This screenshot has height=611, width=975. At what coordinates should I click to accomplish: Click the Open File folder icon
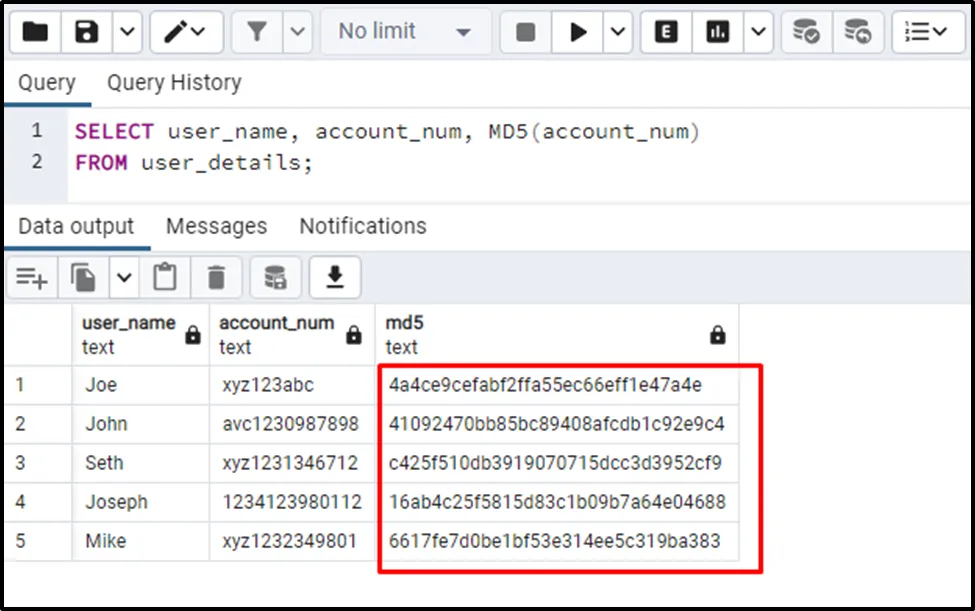[35, 32]
